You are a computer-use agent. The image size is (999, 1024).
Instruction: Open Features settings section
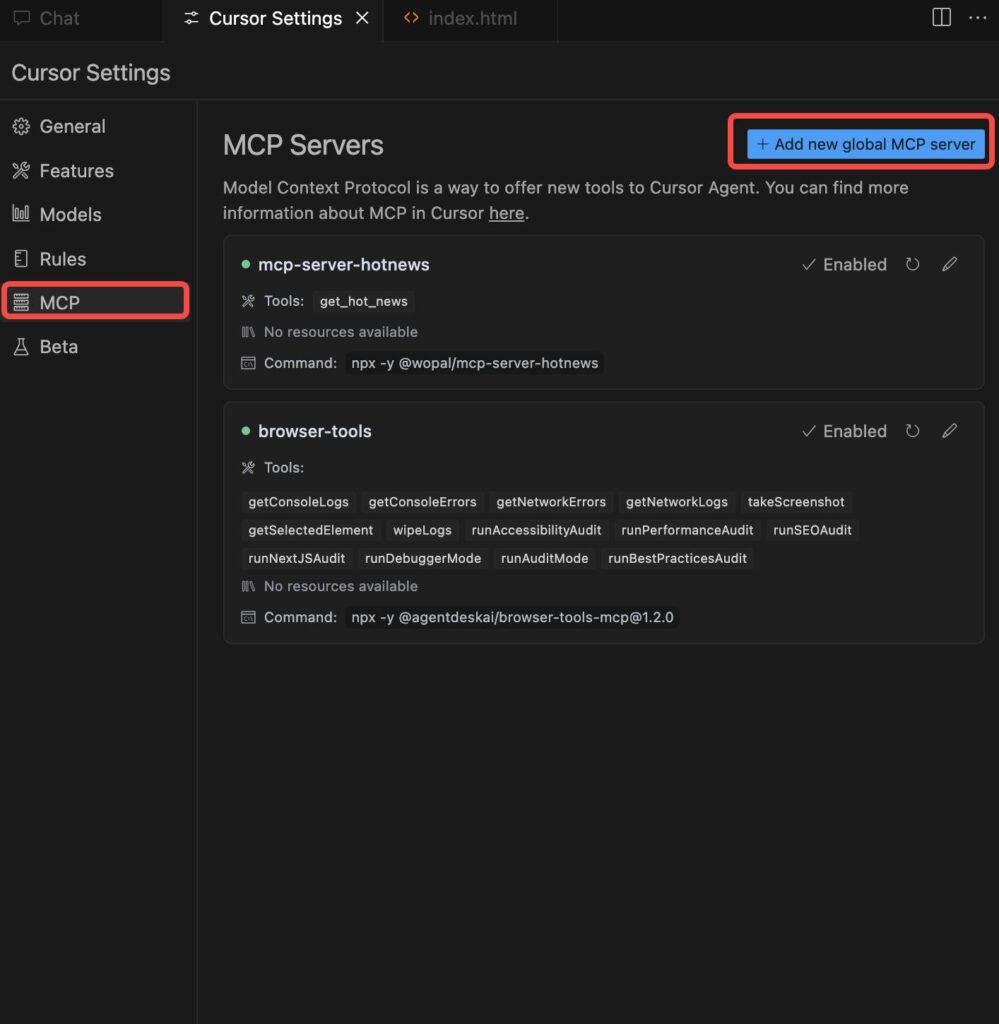(76, 171)
